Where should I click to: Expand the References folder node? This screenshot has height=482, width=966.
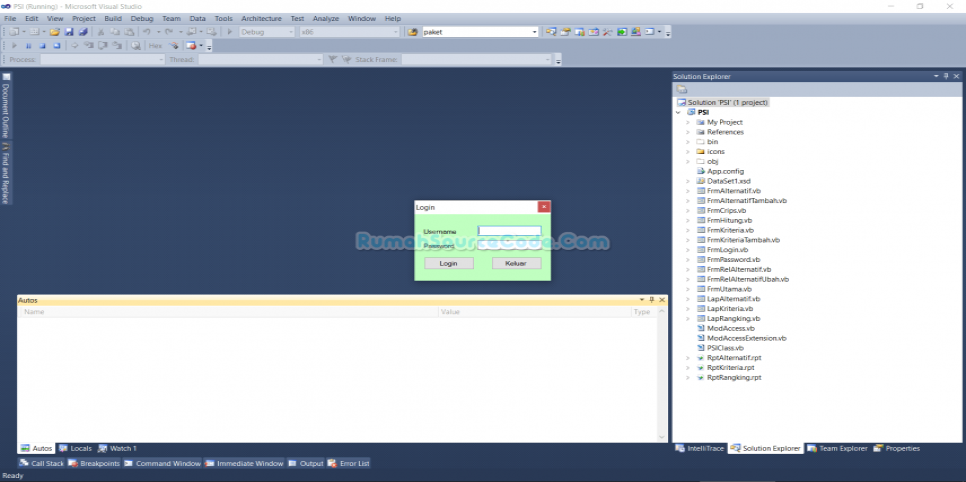click(688, 132)
